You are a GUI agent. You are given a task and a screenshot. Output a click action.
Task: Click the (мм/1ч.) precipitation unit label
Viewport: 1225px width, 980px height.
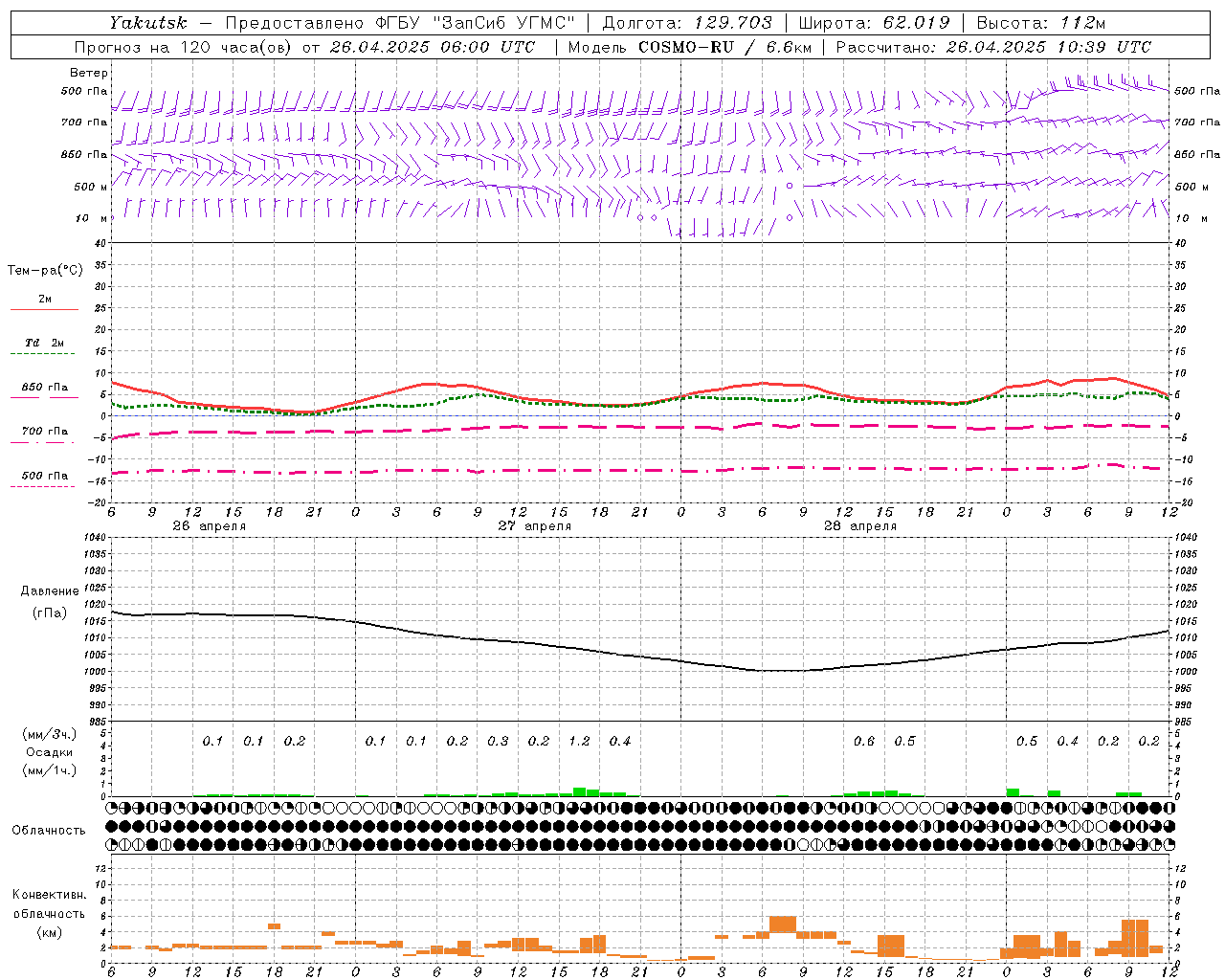click(49, 770)
